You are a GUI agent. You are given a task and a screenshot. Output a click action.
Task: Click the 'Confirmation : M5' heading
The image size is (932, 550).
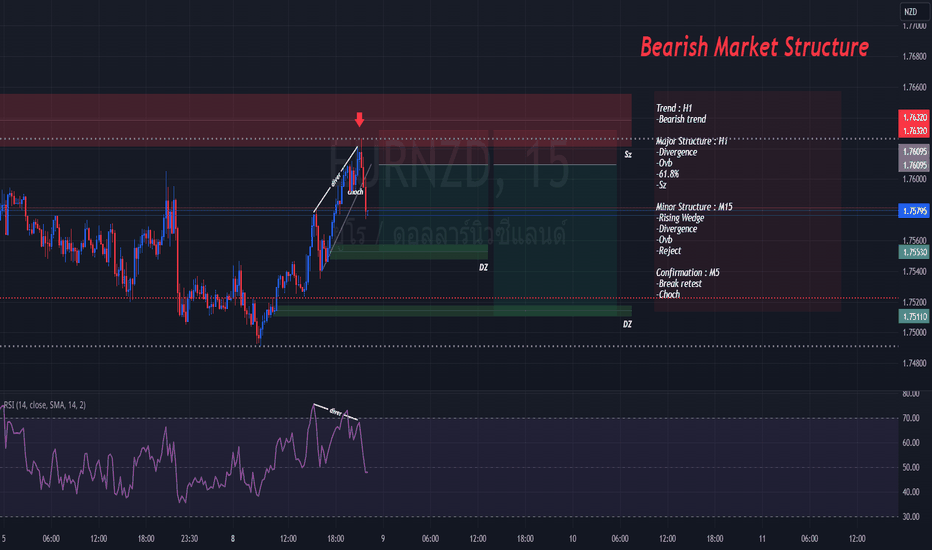tap(688, 273)
